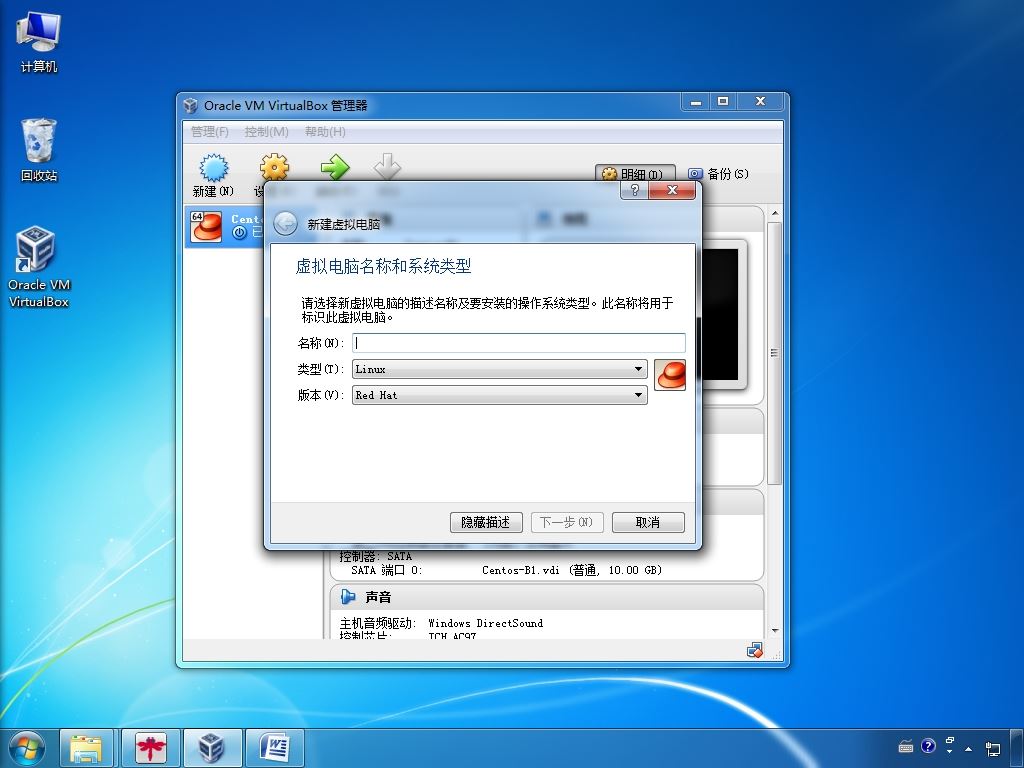Click the Audio (声音) section icon
This screenshot has width=1024, height=768.
pyautogui.click(x=348, y=597)
